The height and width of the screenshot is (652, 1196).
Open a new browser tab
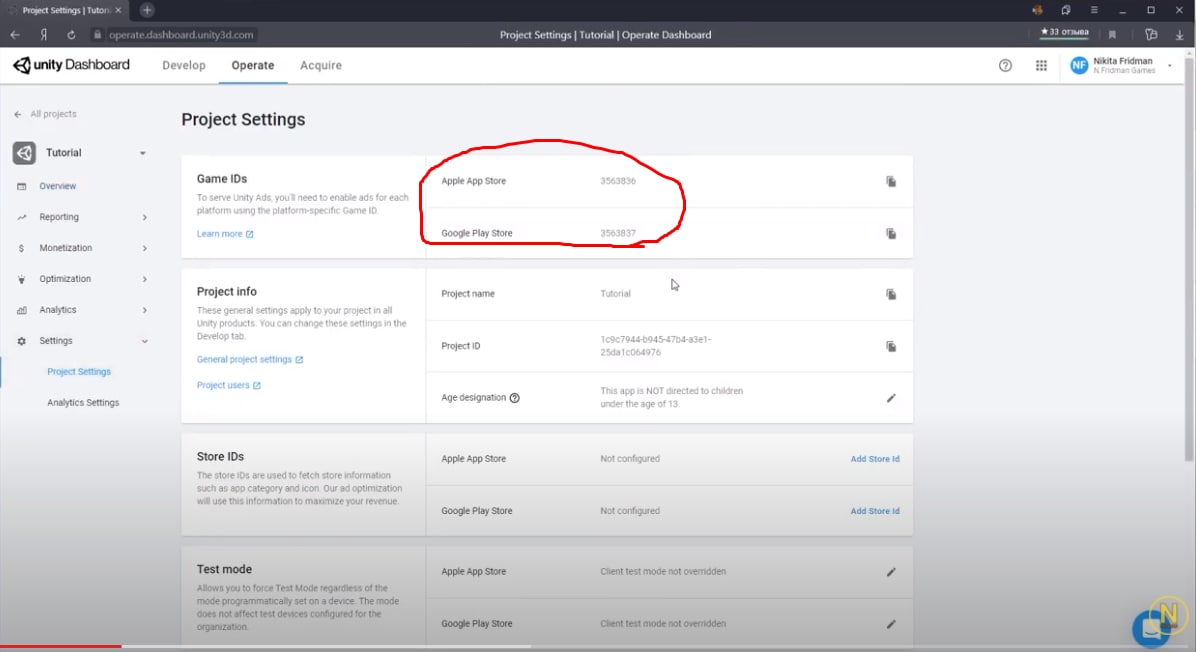coord(147,10)
